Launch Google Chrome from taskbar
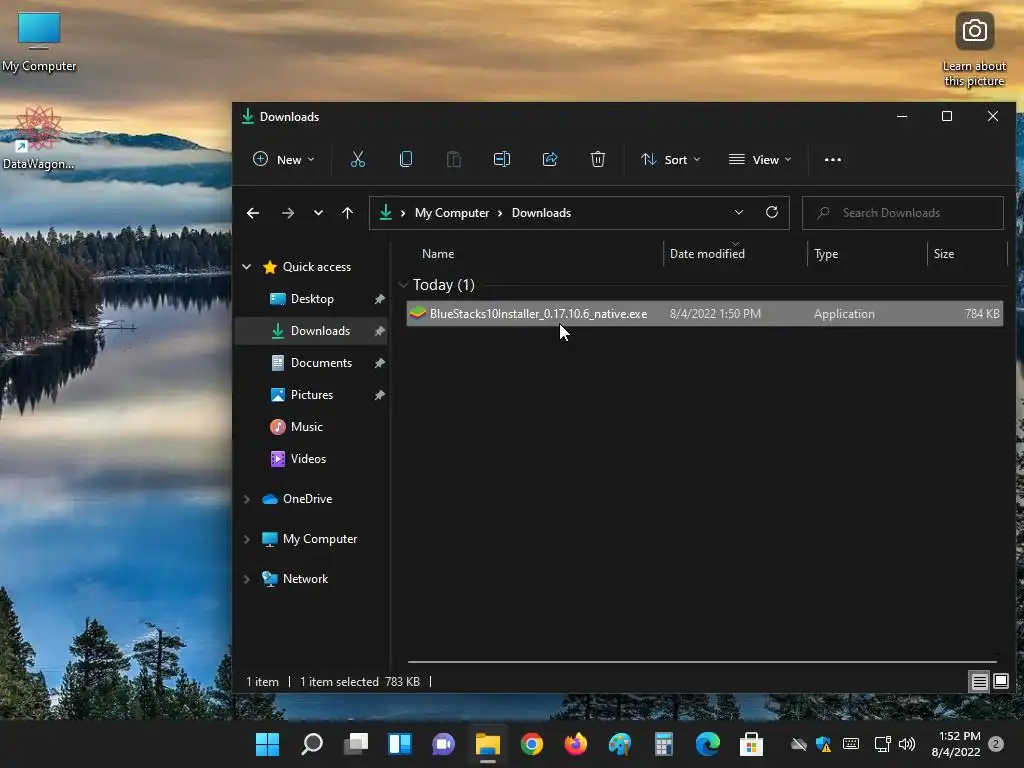1024x768 pixels. pos(532,744)
